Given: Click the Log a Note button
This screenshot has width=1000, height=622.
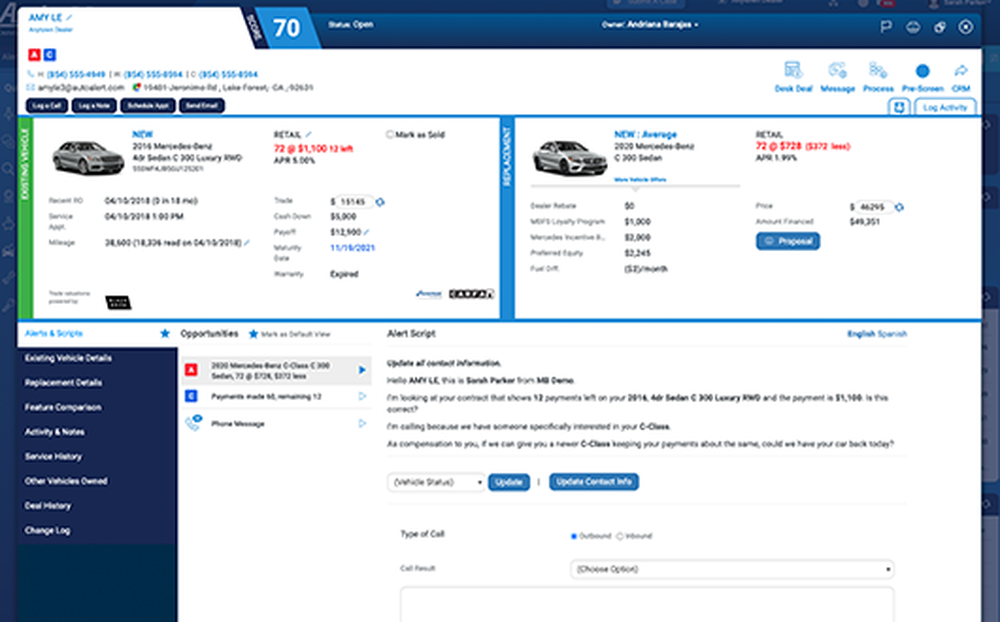Looking at the screenshot, I should [x=94, y=106].
